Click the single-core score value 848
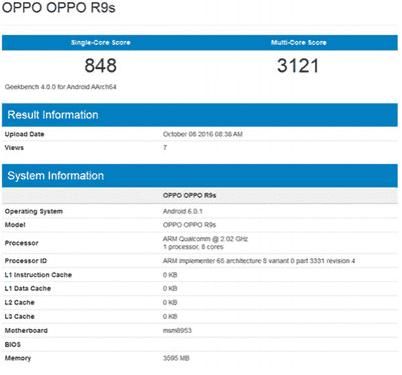 100,65
